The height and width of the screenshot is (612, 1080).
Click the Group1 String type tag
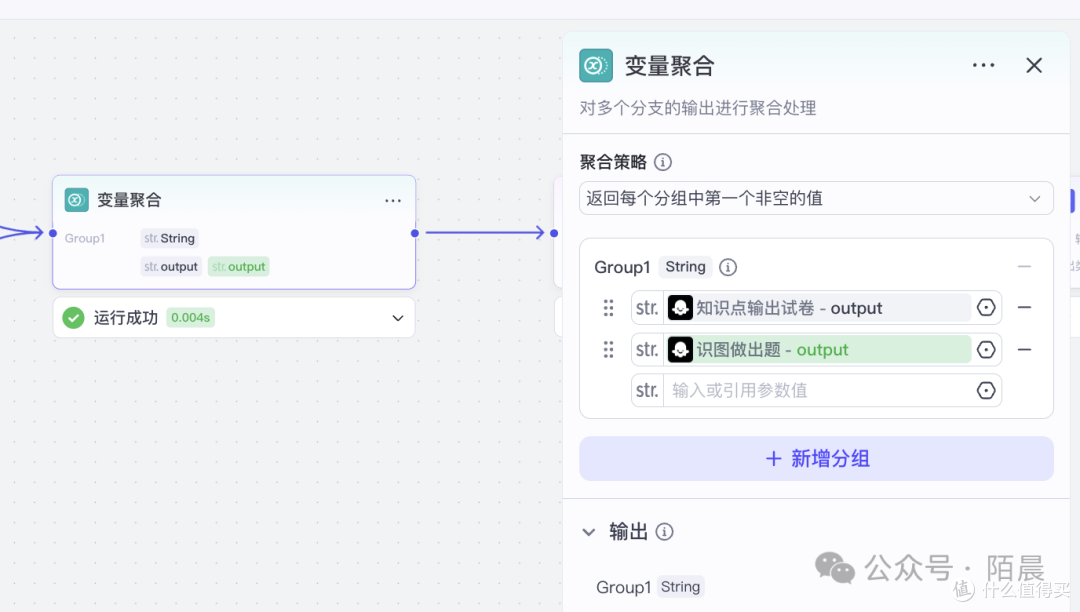[x=685, y=267]
